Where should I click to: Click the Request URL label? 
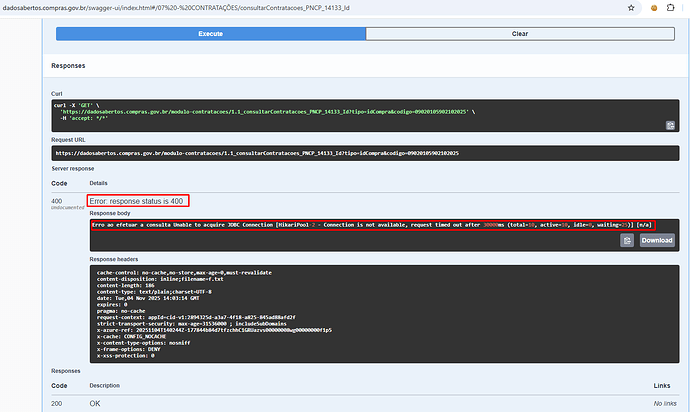68,140
